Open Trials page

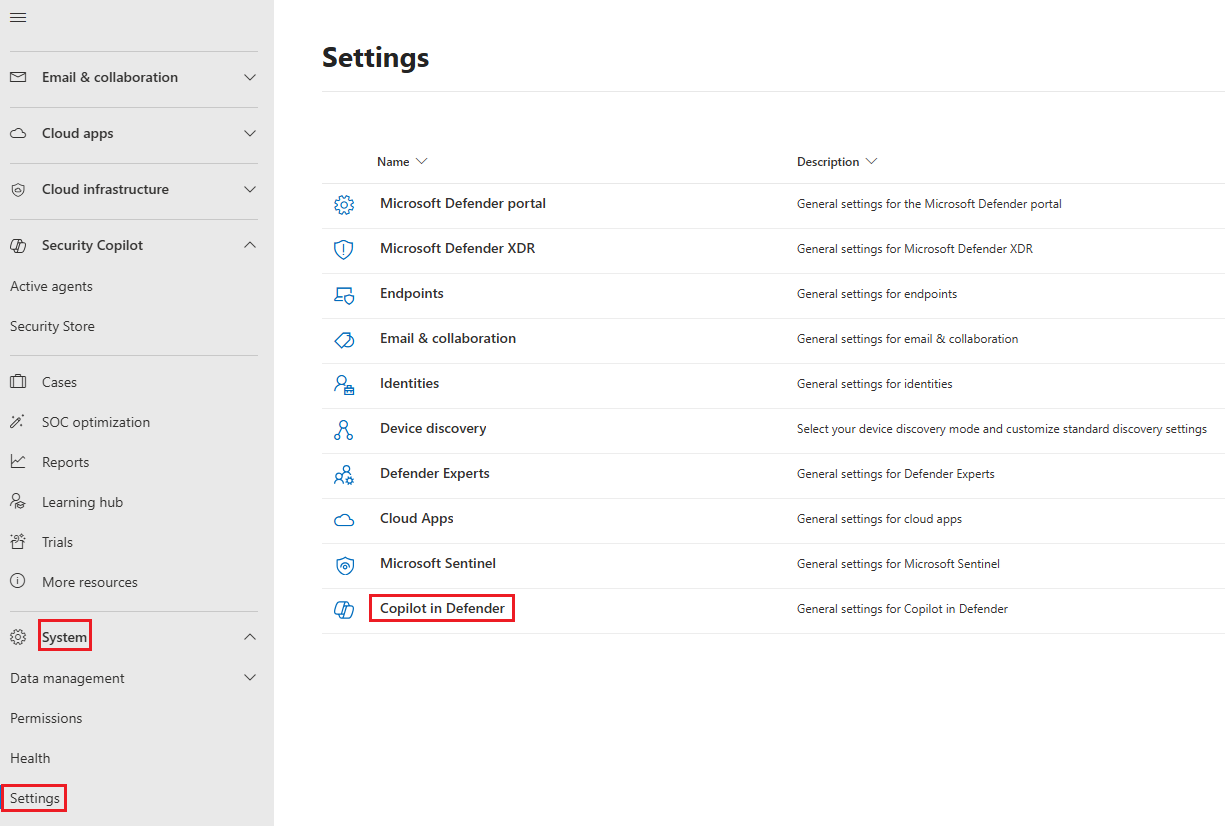coord(57,542)
